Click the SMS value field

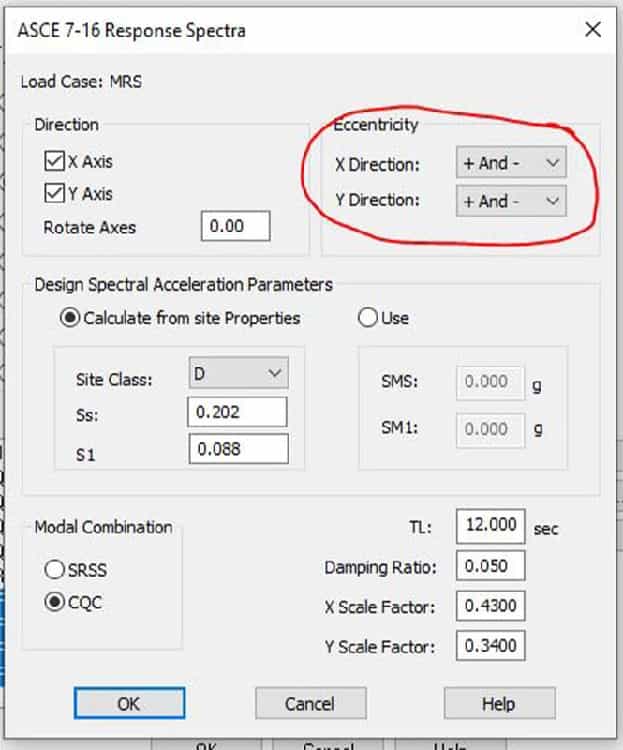pos(490,382)
